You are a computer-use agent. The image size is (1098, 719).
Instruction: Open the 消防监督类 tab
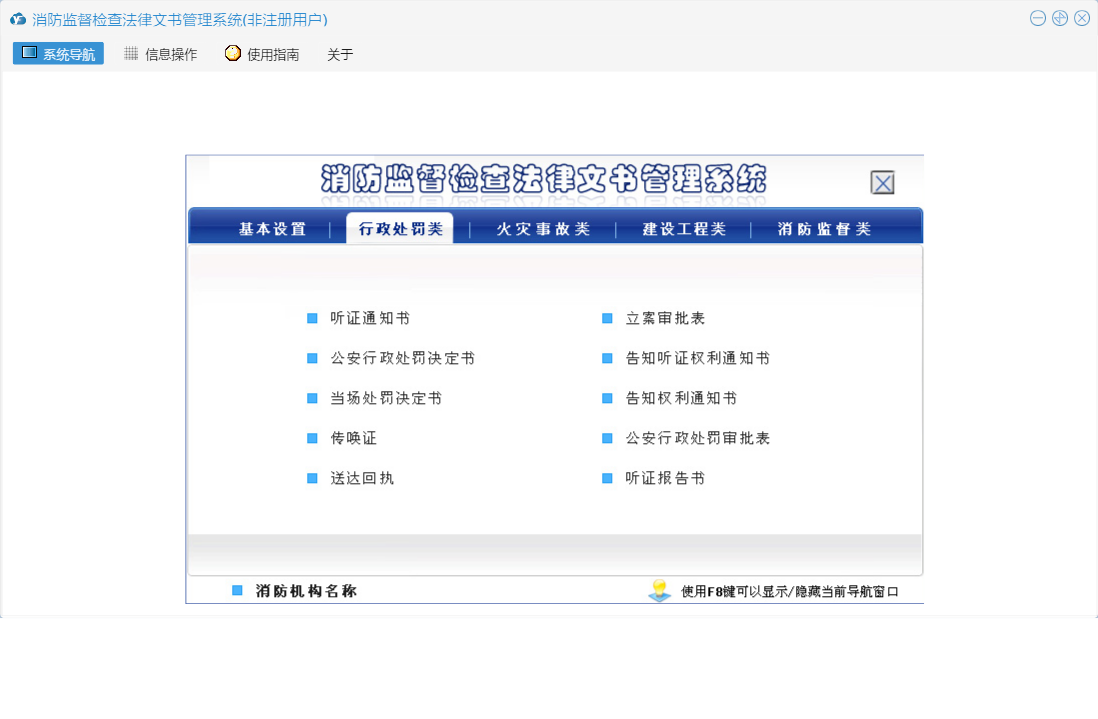[x=824, y=229]
